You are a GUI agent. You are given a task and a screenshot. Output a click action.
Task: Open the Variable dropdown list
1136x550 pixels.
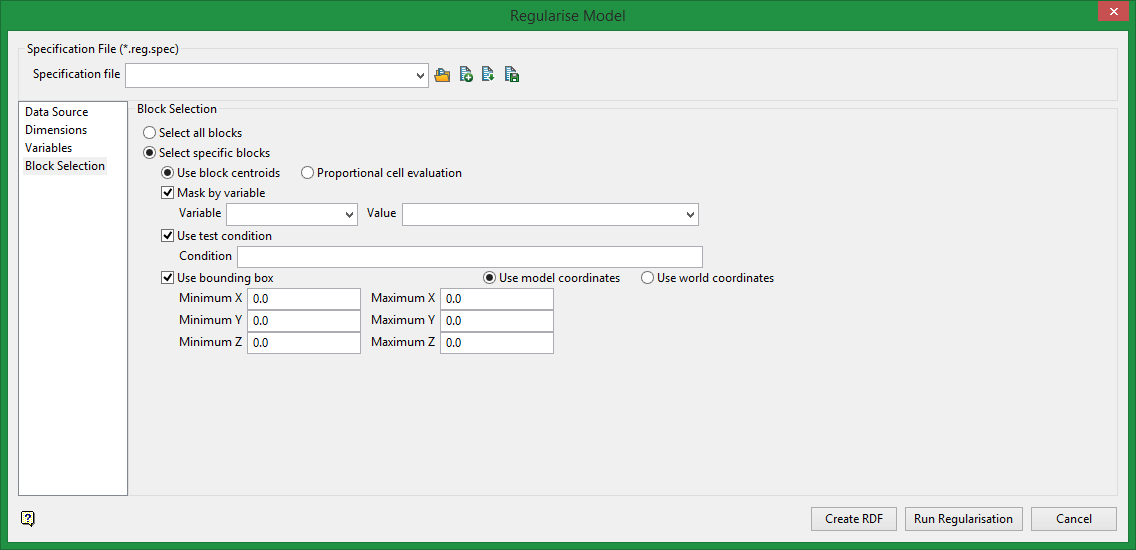[x=349, y=214]
